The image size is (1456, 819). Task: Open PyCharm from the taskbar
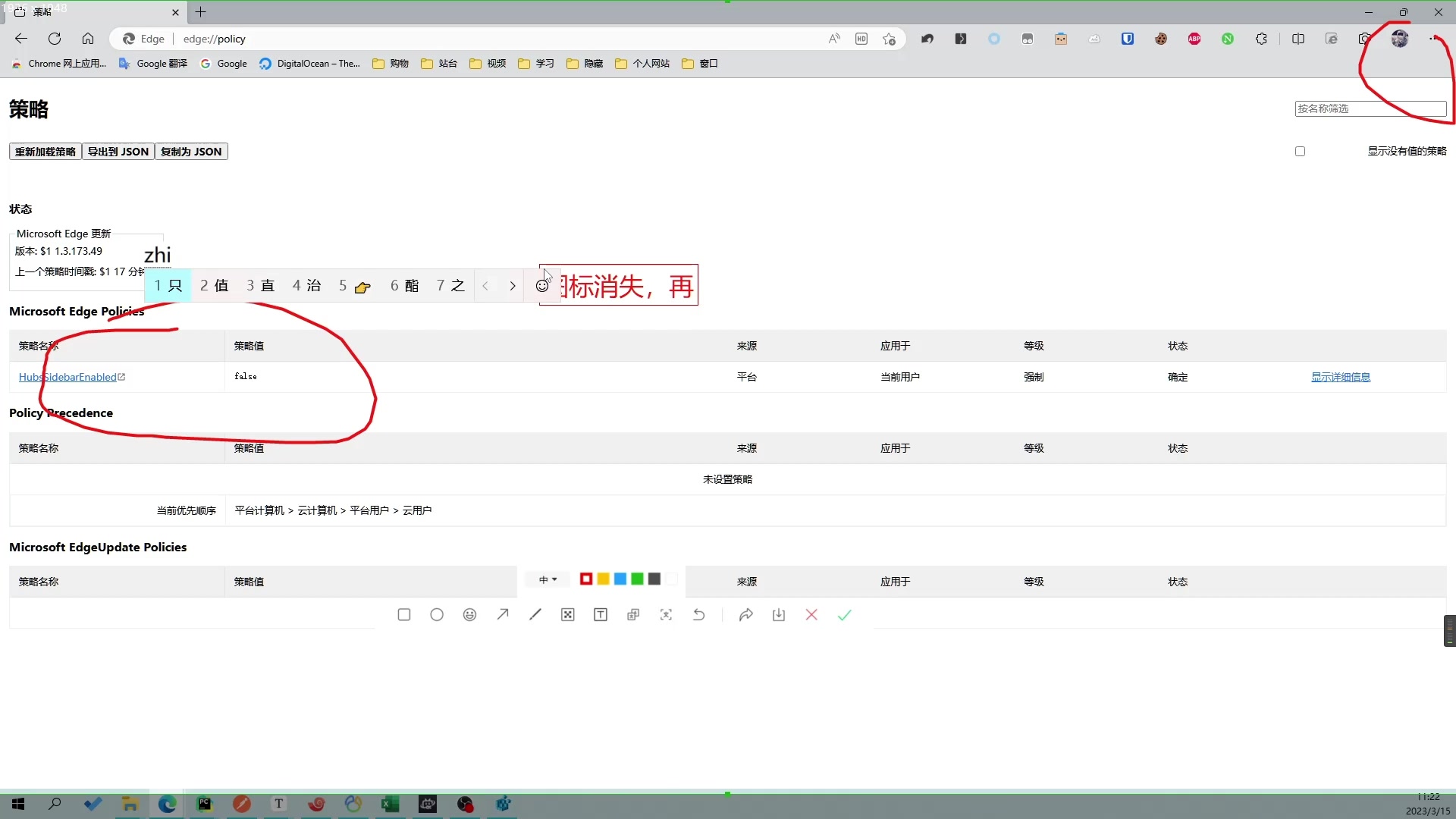pyautogui.click(x=205, y=804)
